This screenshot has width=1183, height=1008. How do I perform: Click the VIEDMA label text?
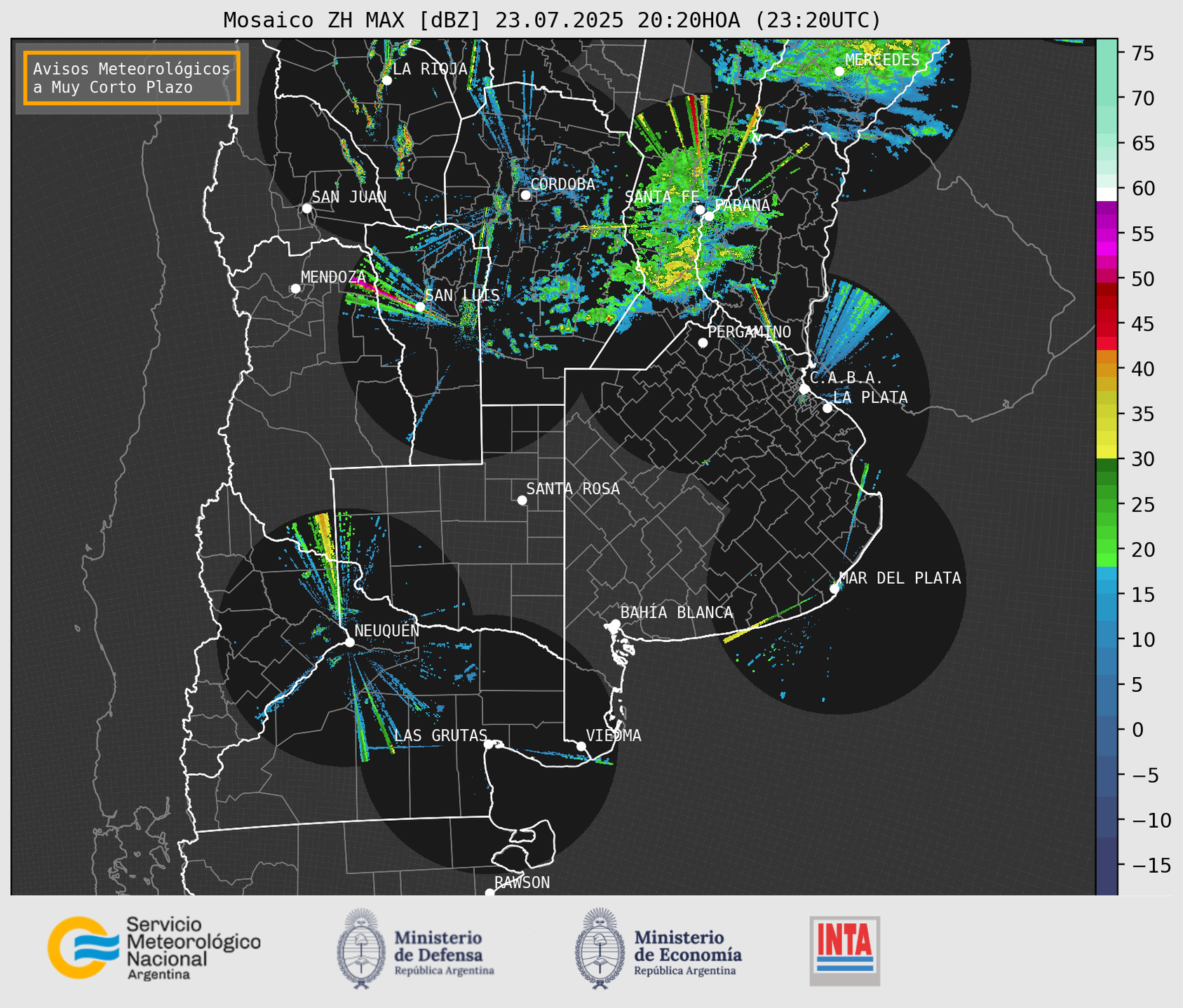coord(614,735)
